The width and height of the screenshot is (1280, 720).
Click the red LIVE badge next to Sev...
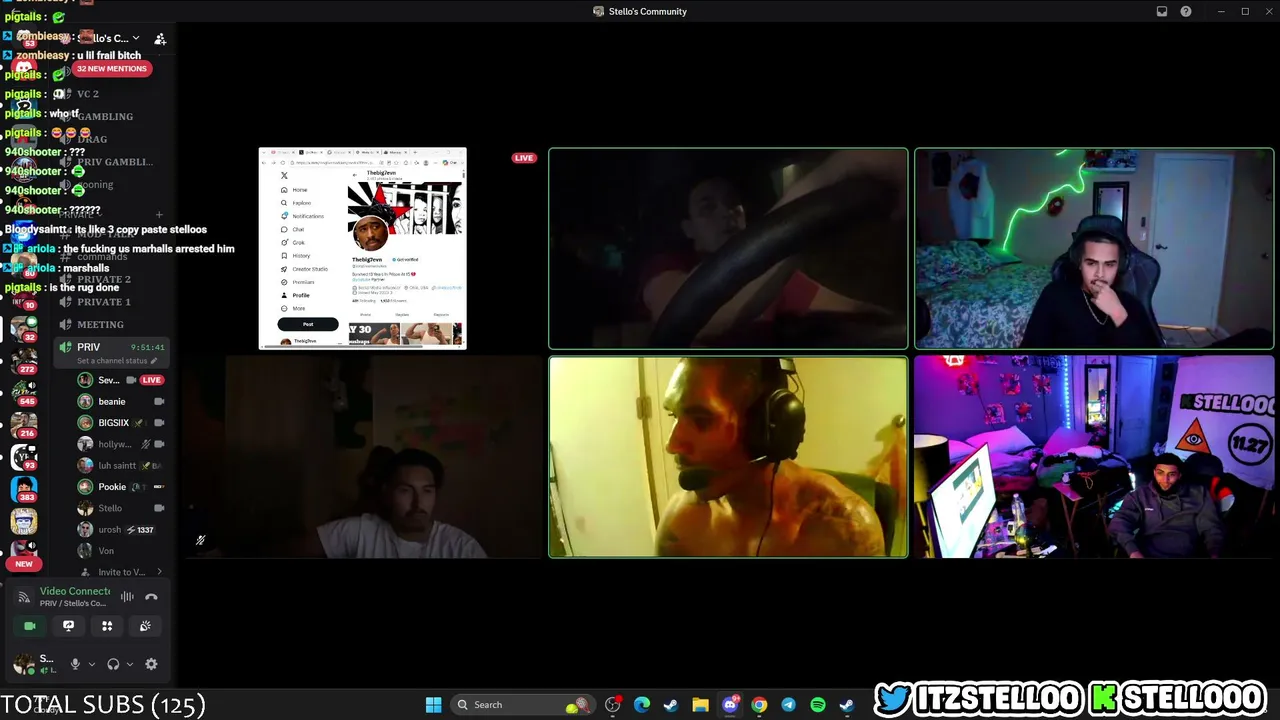point(151,380)
